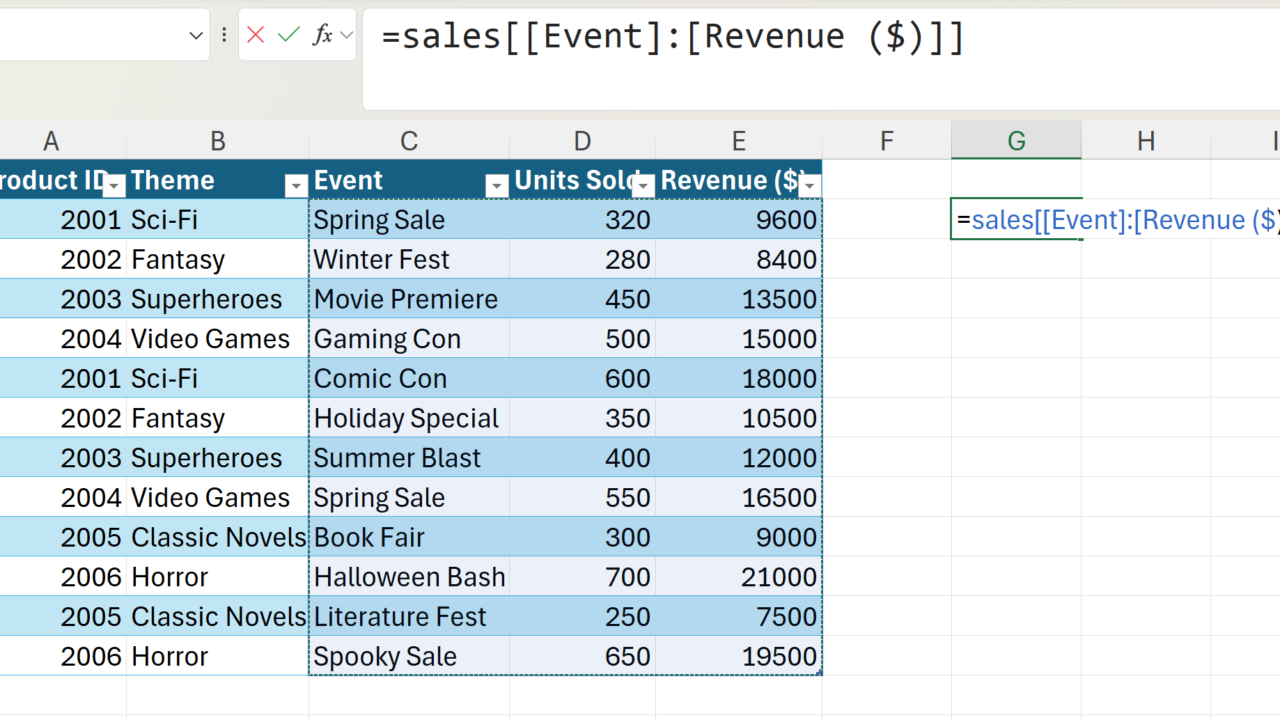The image size is (1280, 720).
Task: Expand the Name Box dropdown arrow
Action: pos(196,36)
